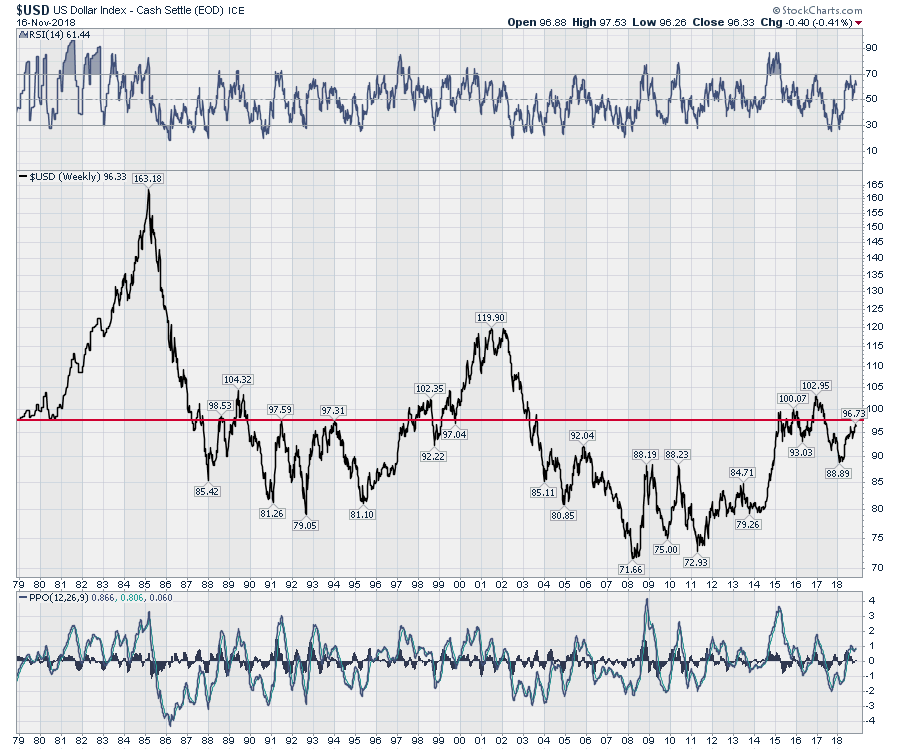Click the 71.66 low price label
Screen dimensions: 900x750
coord(630,569)
